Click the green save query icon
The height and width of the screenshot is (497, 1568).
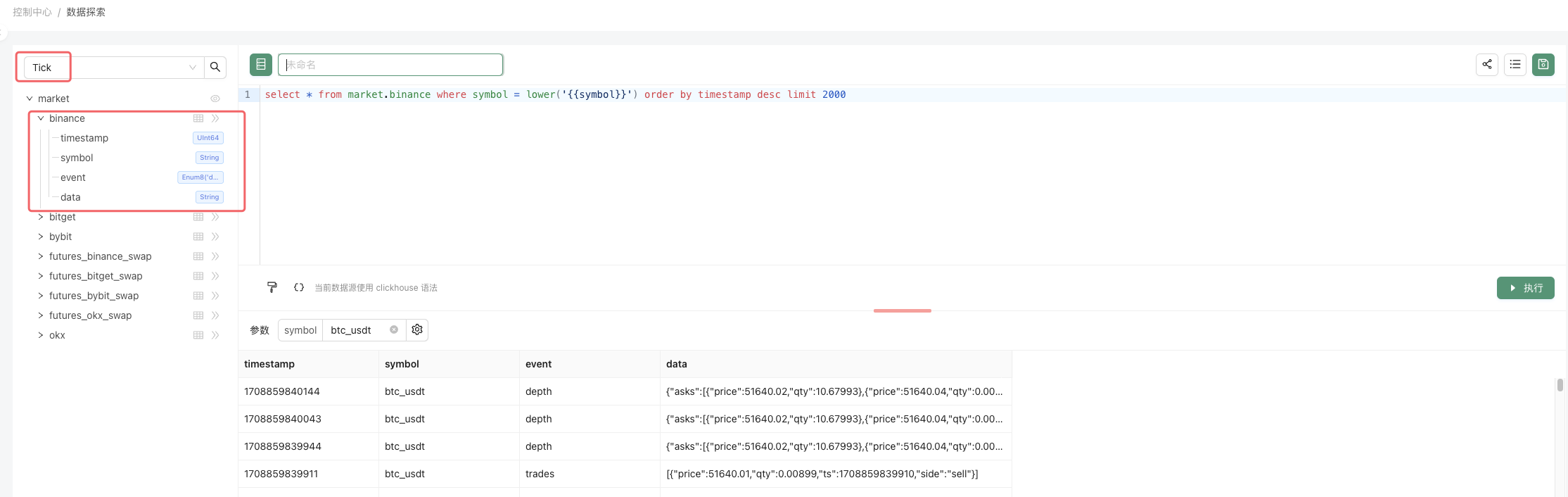pos(1543,65)
